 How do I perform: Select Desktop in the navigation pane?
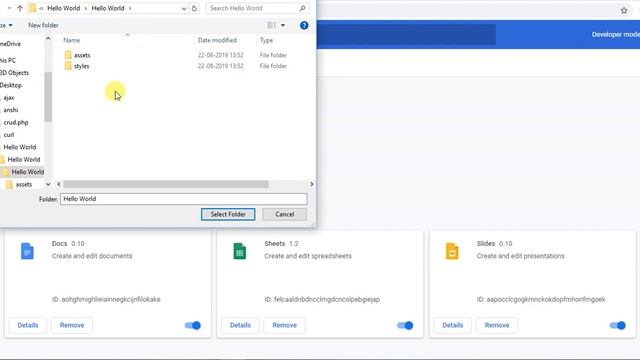(11, 85)
